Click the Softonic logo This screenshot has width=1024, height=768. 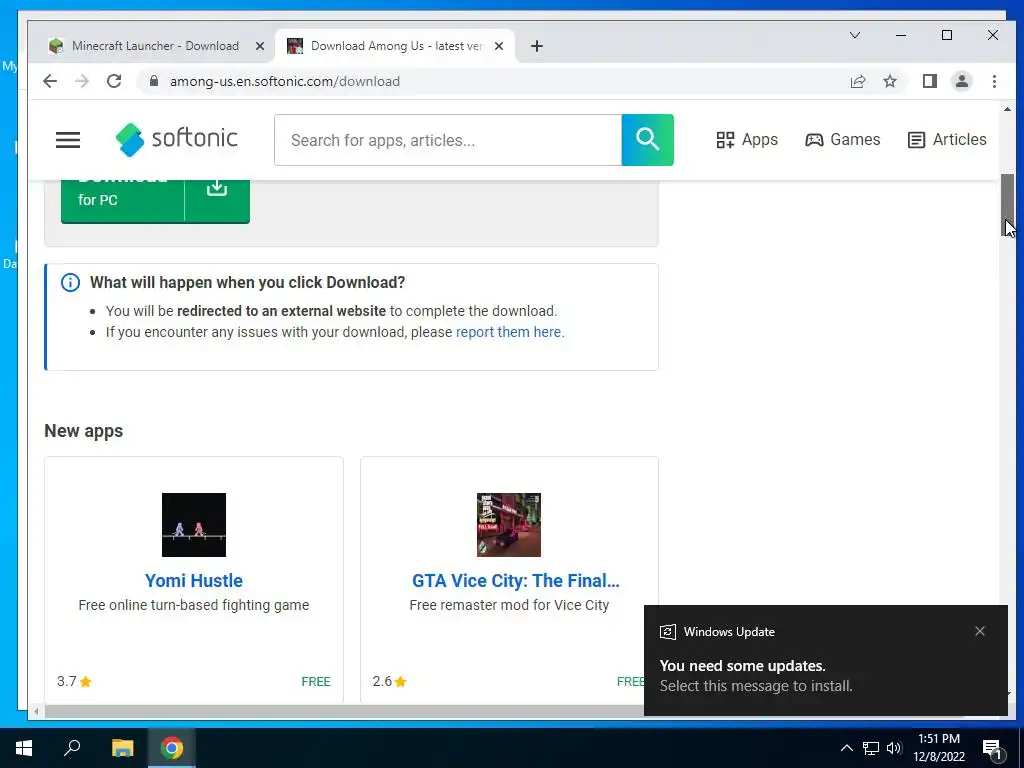click(176, 139)
